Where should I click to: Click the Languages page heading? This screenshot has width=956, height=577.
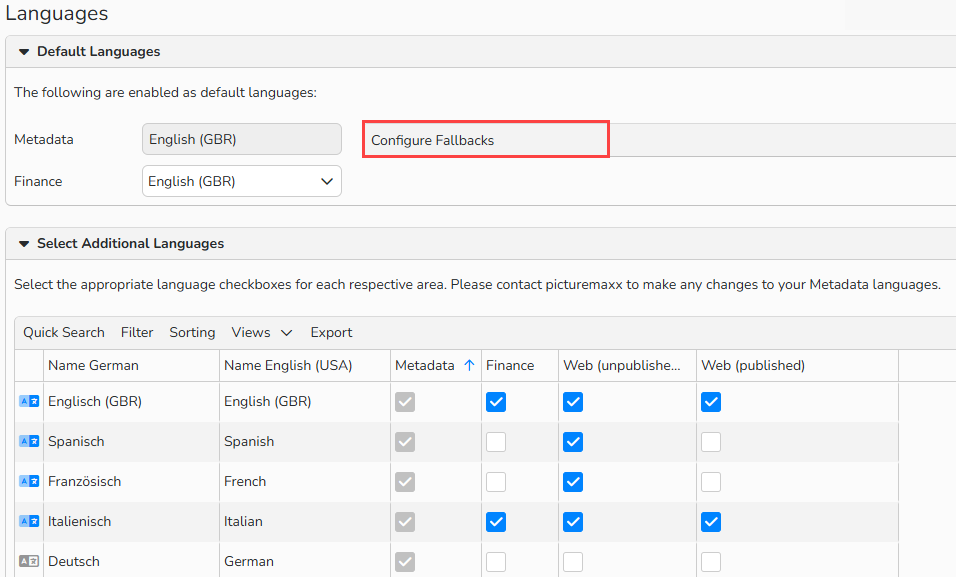click(57, 13)
